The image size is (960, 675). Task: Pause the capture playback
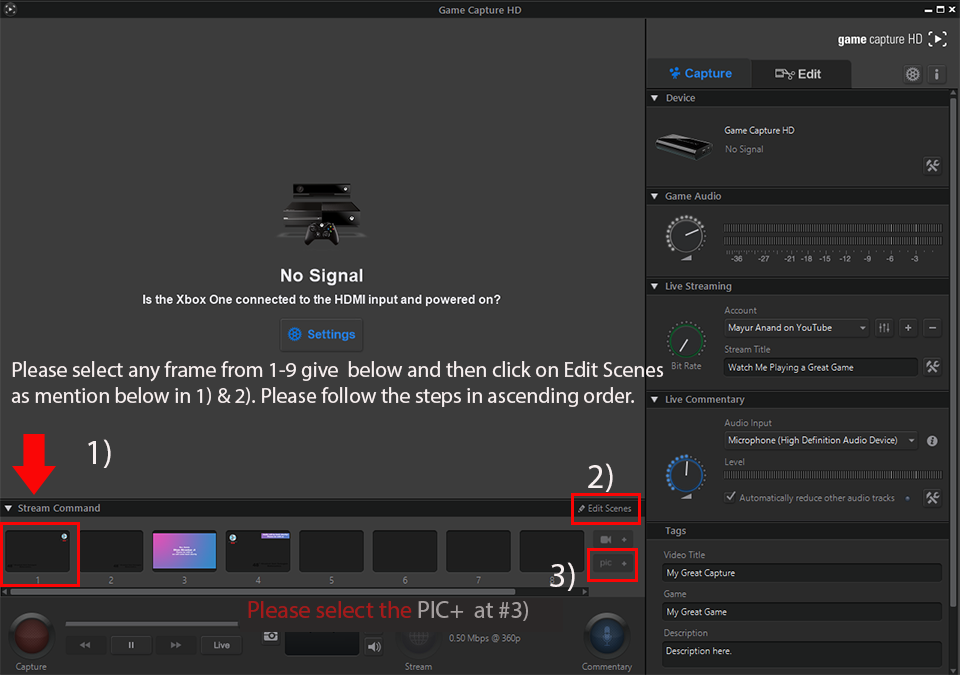click(x=131, y=645)
